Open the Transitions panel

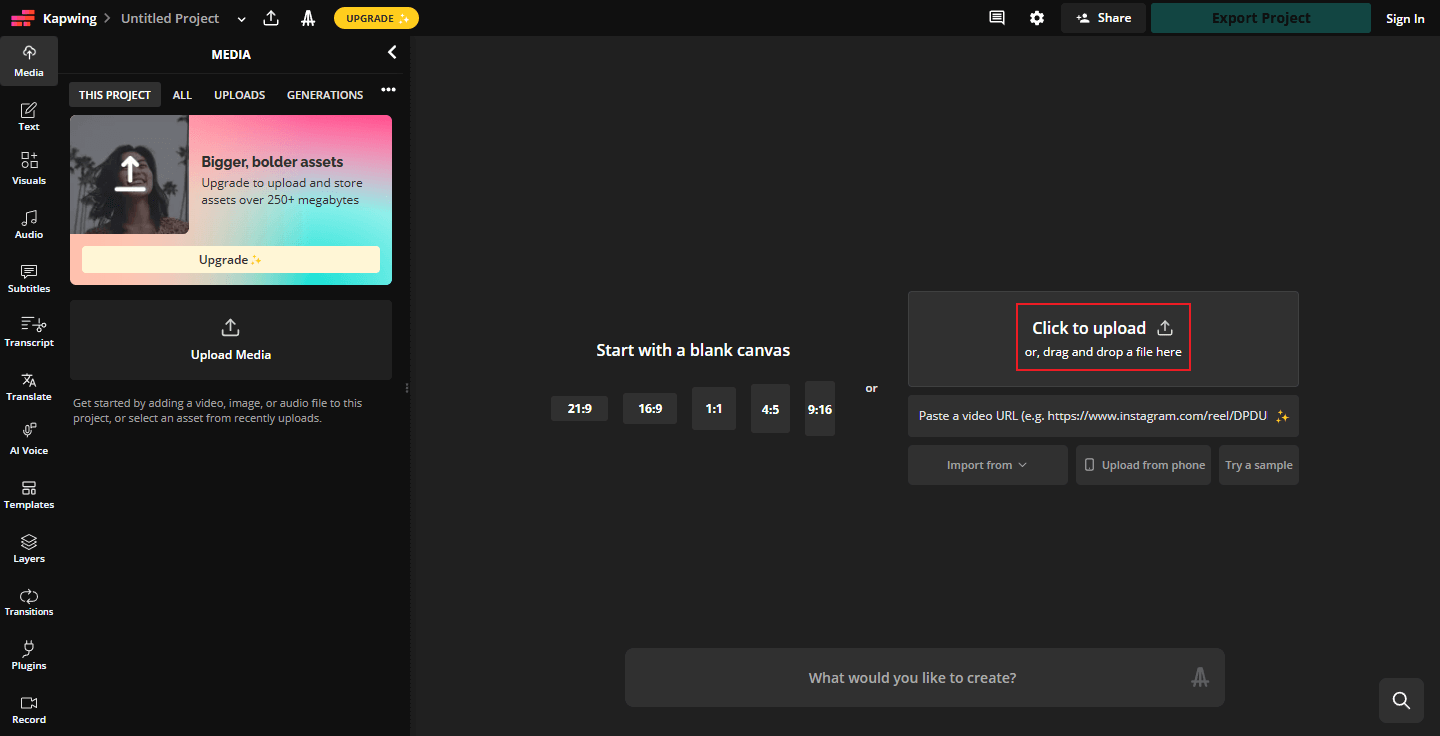(28, 600)
